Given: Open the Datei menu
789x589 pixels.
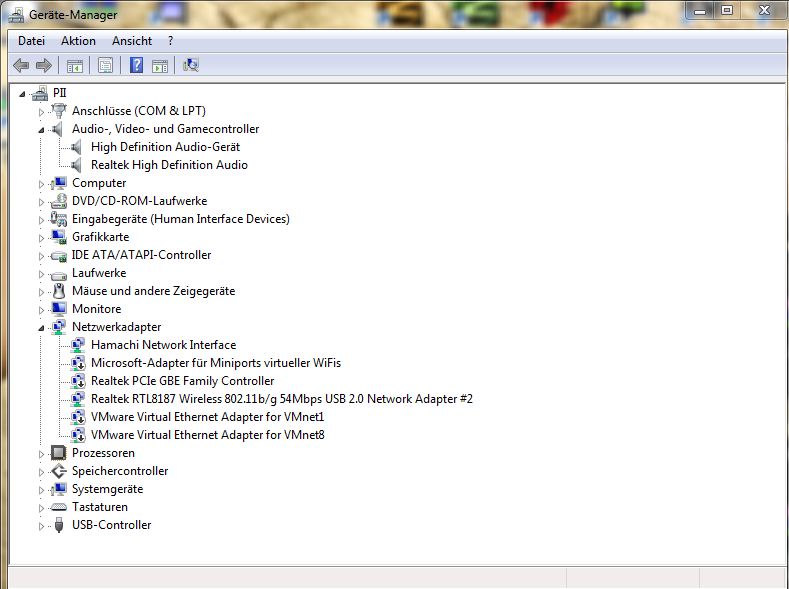Looking at the screenshot, I should pyautogui.click(x=31, y=41).
